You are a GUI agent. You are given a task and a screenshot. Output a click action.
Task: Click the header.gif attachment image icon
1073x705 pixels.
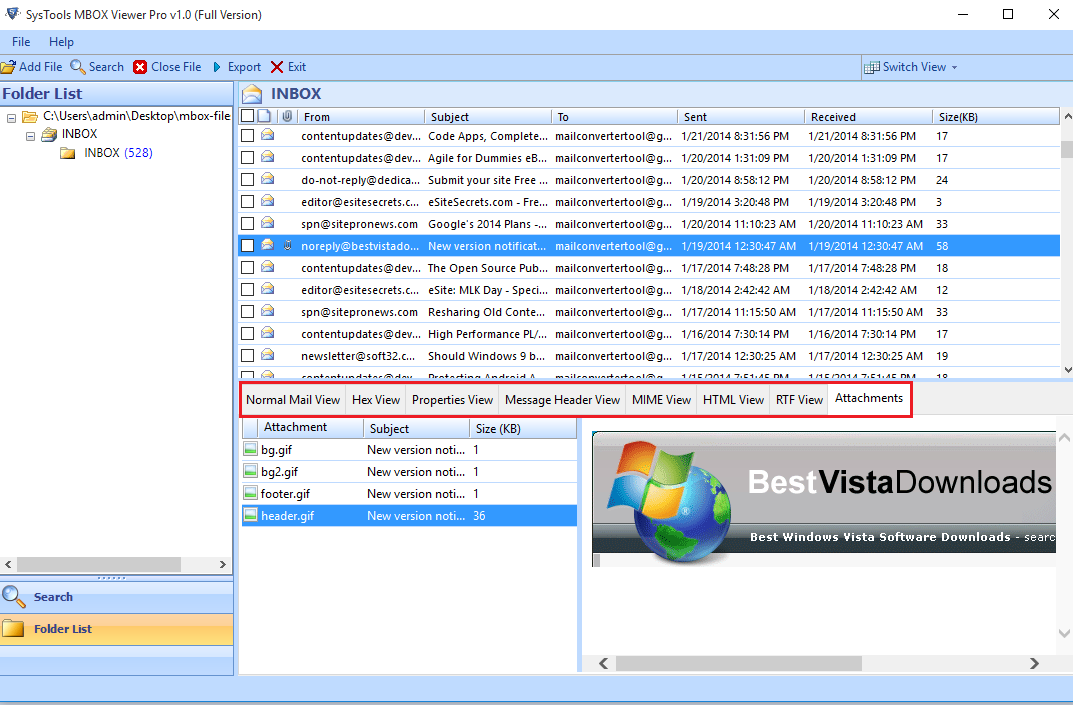click(250, 516)
